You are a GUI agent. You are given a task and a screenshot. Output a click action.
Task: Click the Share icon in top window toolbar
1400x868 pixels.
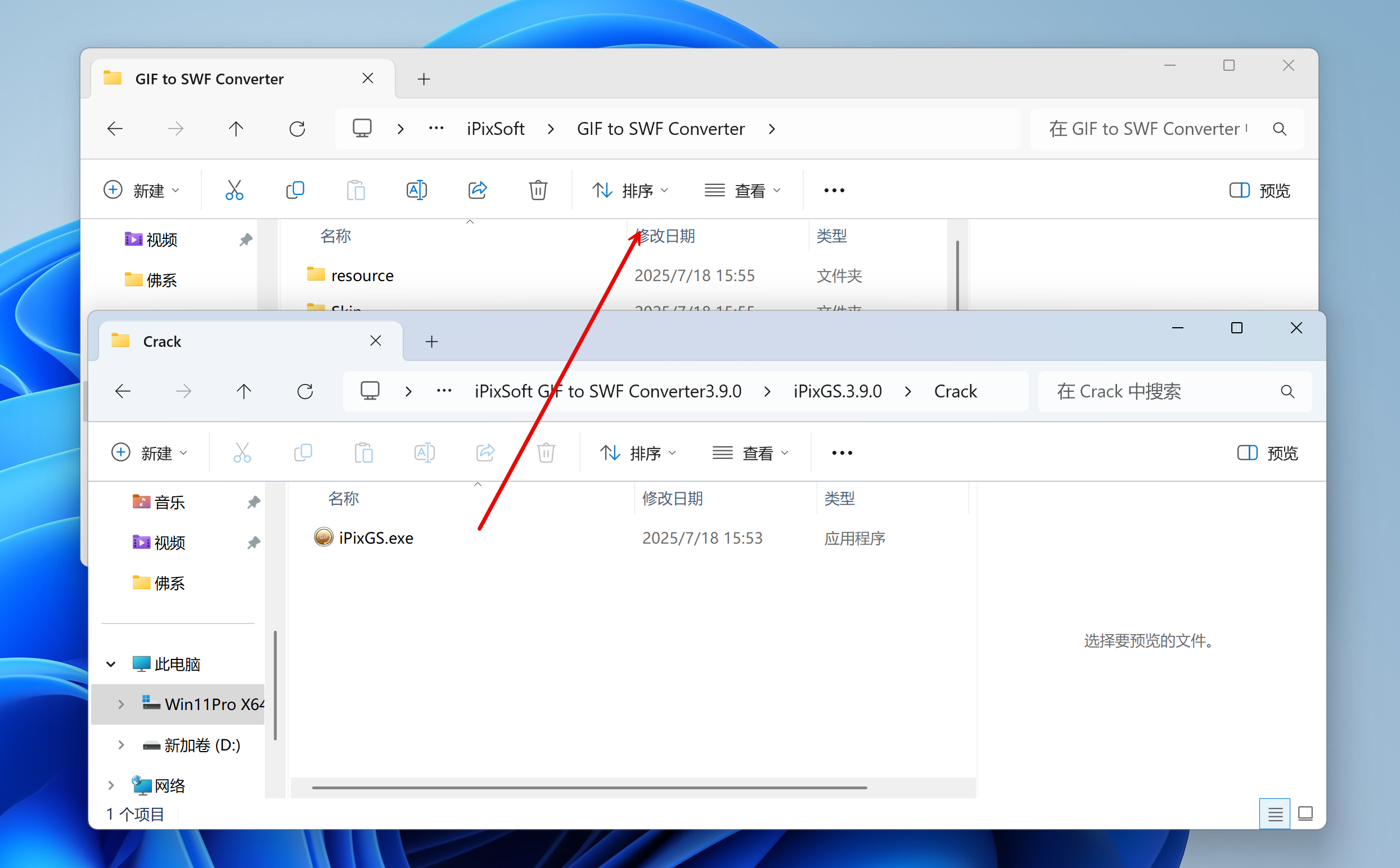477,190
